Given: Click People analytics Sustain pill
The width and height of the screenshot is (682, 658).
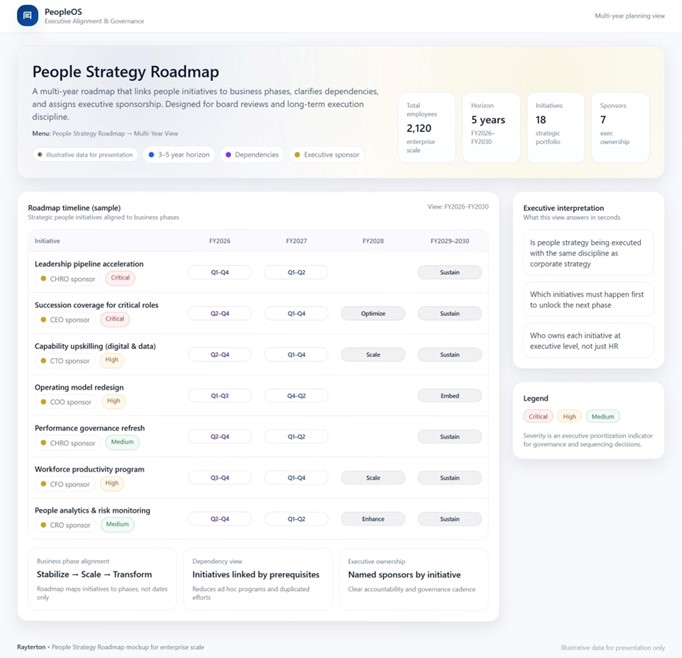Looking at the screenshot, I should click(x=450, y=519).
